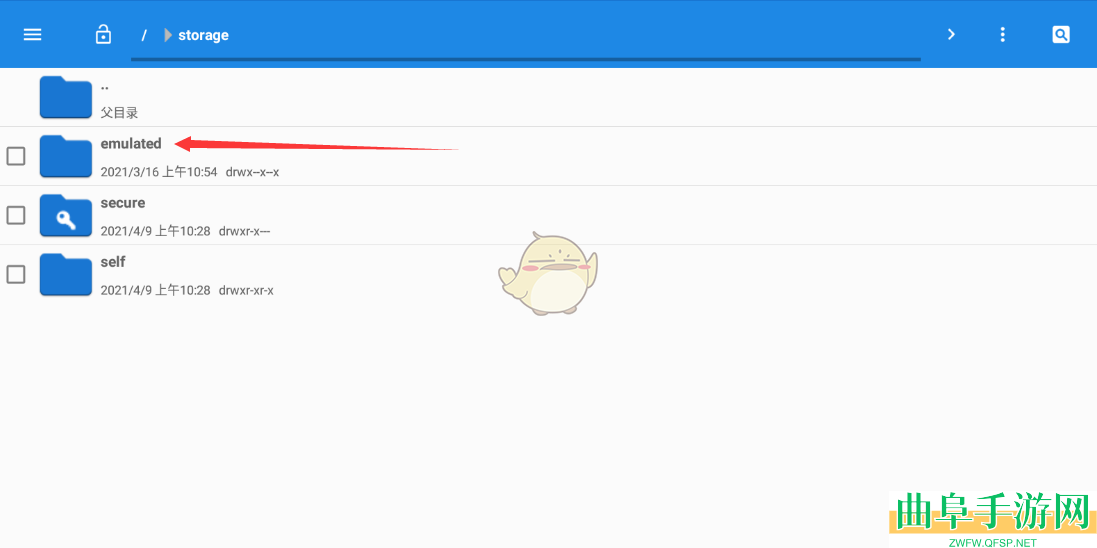Select the root slash breadcrumb

click(x=143, y=35)
